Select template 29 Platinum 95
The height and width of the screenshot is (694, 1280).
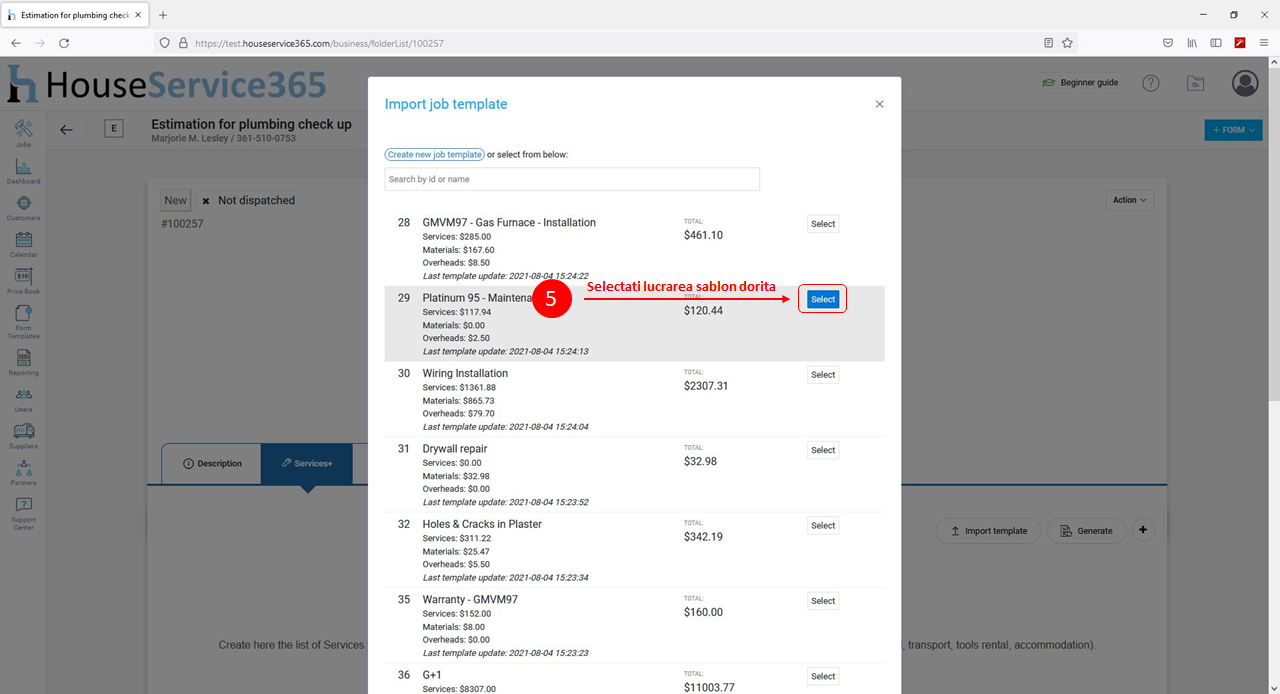click(823, 299)
